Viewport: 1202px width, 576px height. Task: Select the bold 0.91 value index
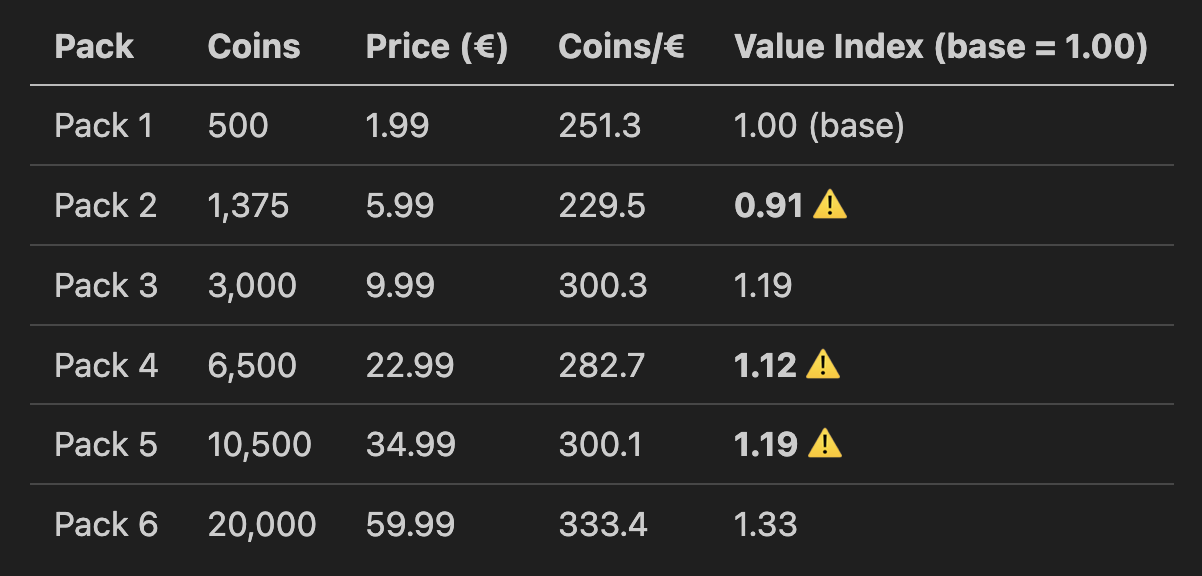[x=769, y=206]
